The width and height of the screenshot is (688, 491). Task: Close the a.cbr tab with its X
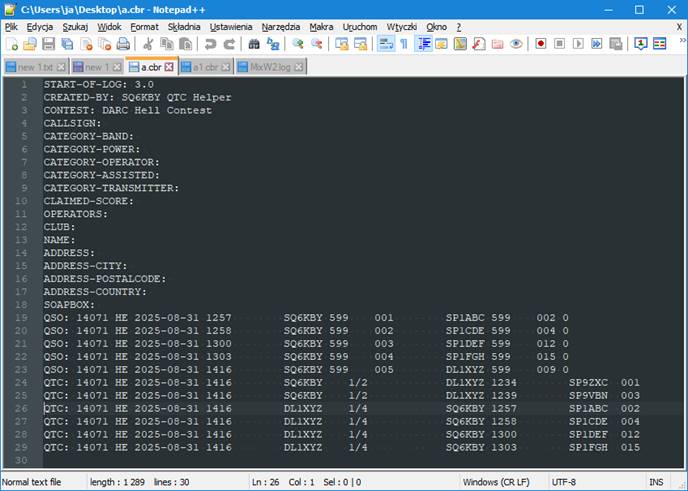click(x=169, y=67)
